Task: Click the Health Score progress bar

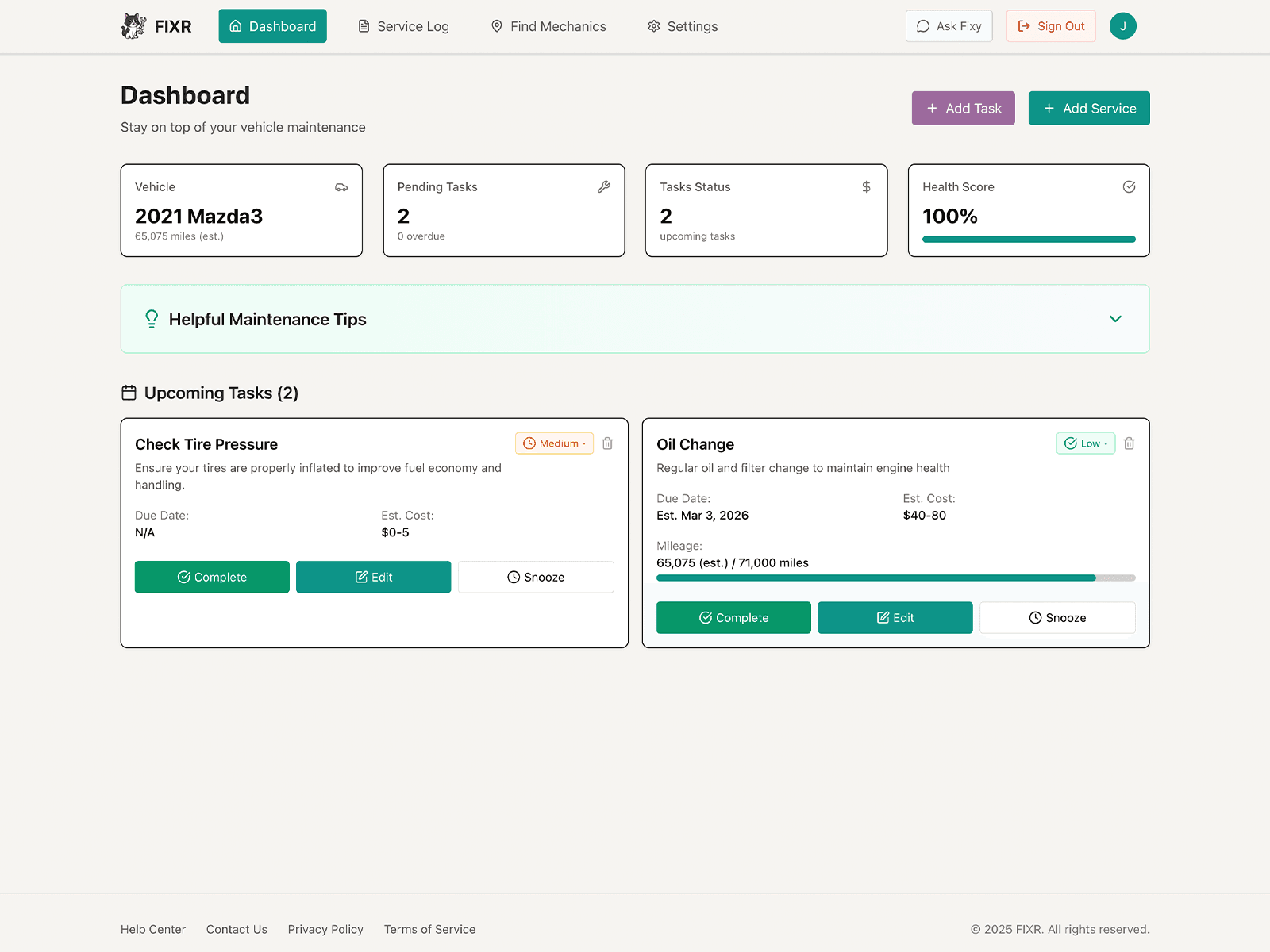Action: pos(1027,239)
